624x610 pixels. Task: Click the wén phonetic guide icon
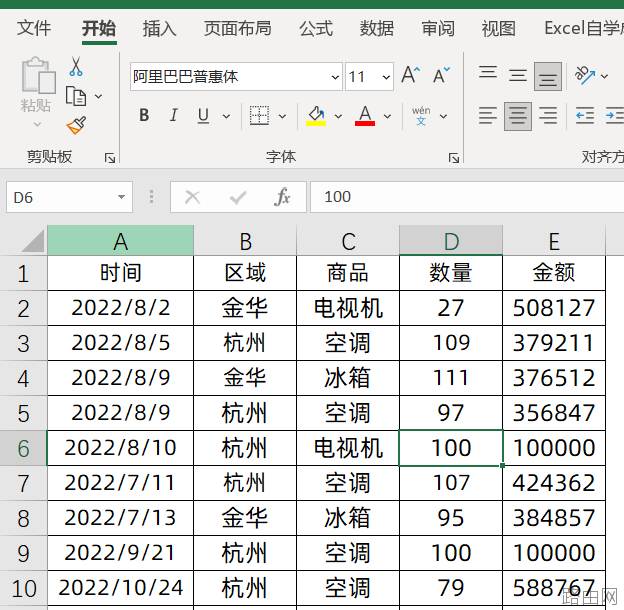tap(421, 116)
